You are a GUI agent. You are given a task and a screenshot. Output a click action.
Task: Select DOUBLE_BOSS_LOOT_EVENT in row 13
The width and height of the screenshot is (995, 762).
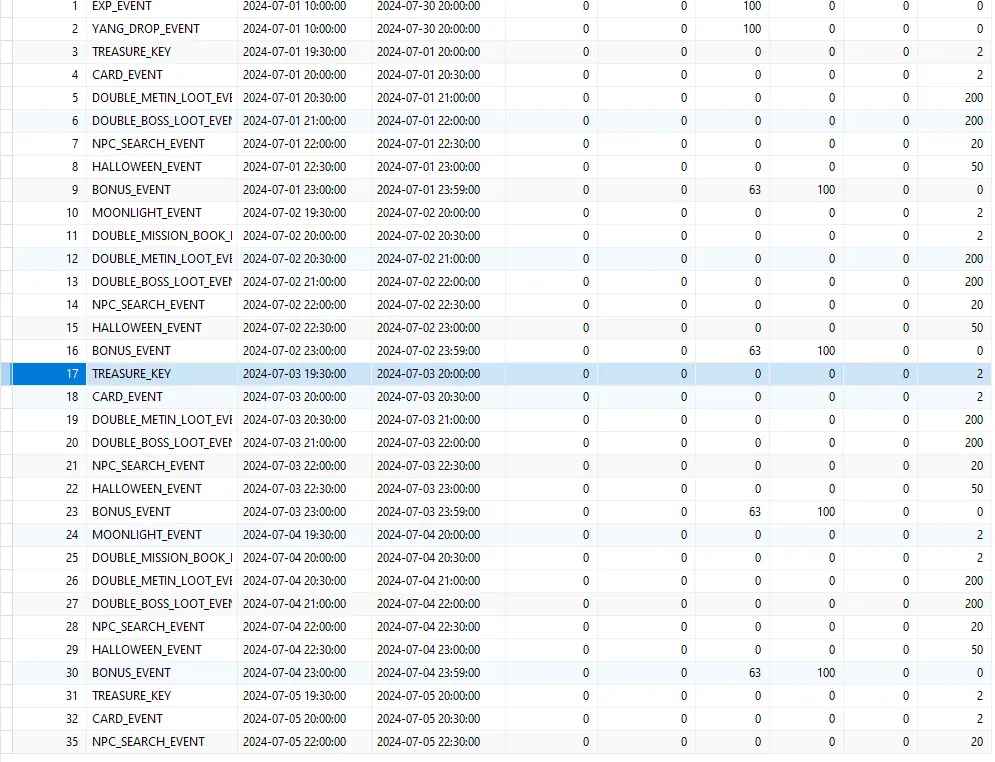pyautogui.click(x=161, y=282)
